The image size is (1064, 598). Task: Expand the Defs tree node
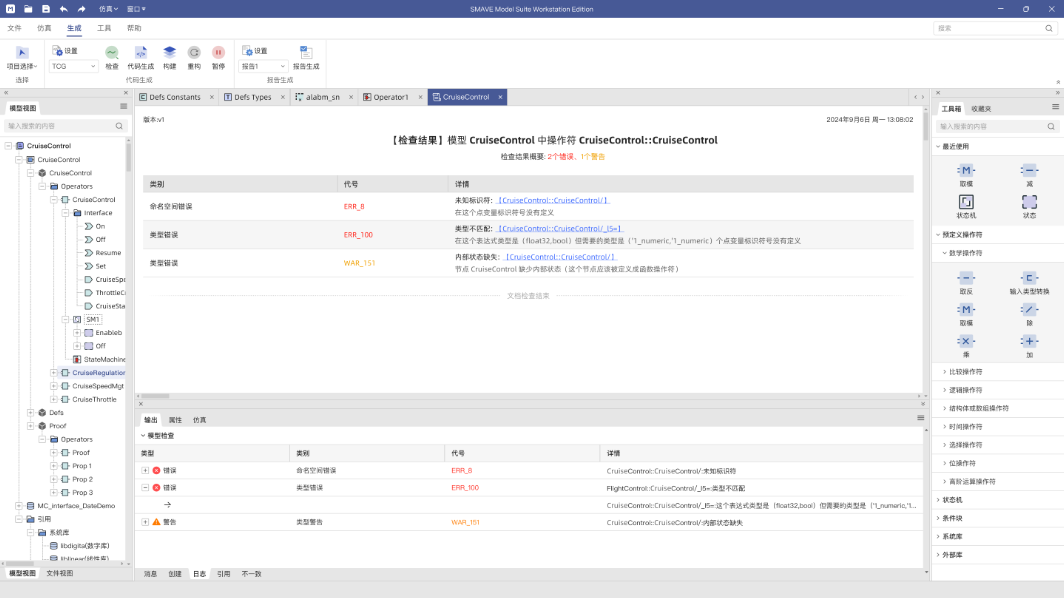[x=31, y=413]
